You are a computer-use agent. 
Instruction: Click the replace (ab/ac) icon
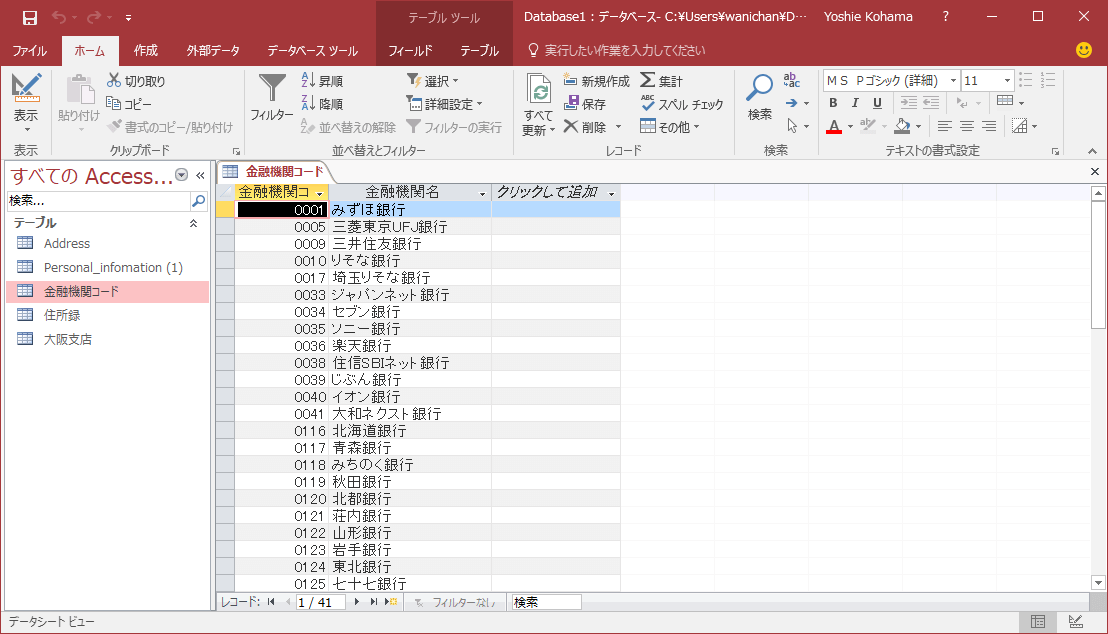(x=791, y=80)
